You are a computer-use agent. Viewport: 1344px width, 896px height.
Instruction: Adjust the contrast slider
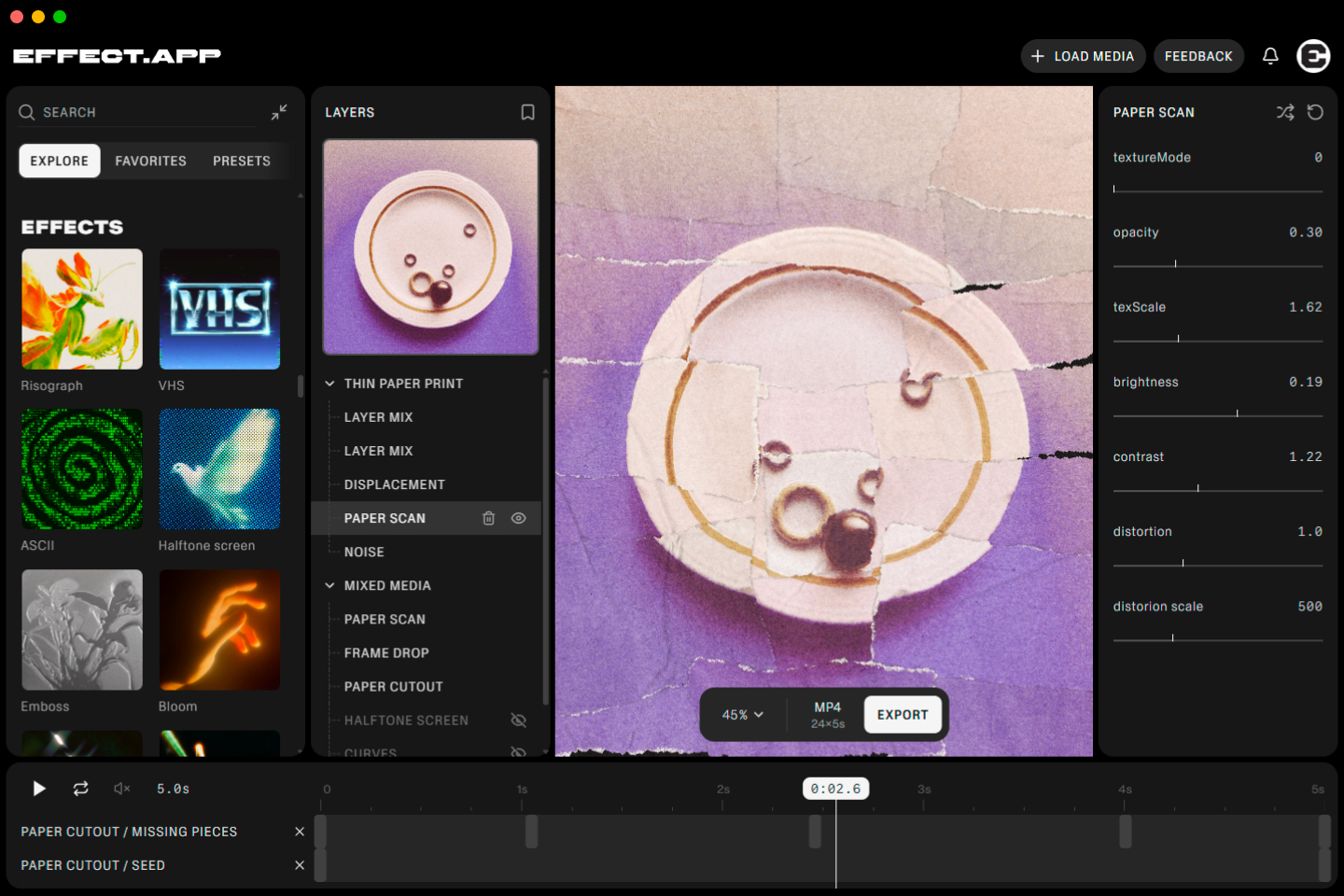point(1218,488)
